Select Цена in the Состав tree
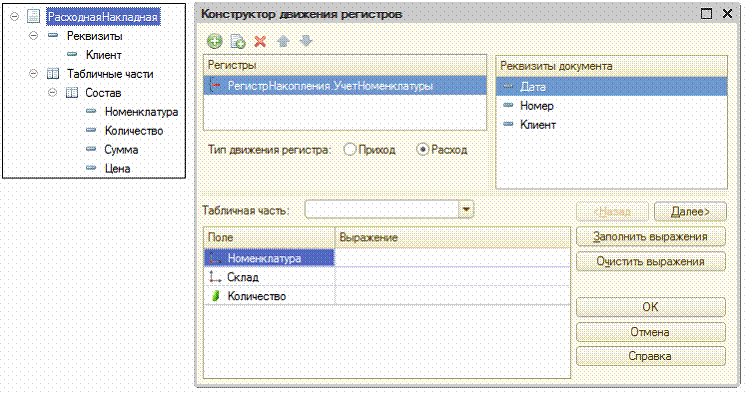746x393 pixels. [118, 168]
